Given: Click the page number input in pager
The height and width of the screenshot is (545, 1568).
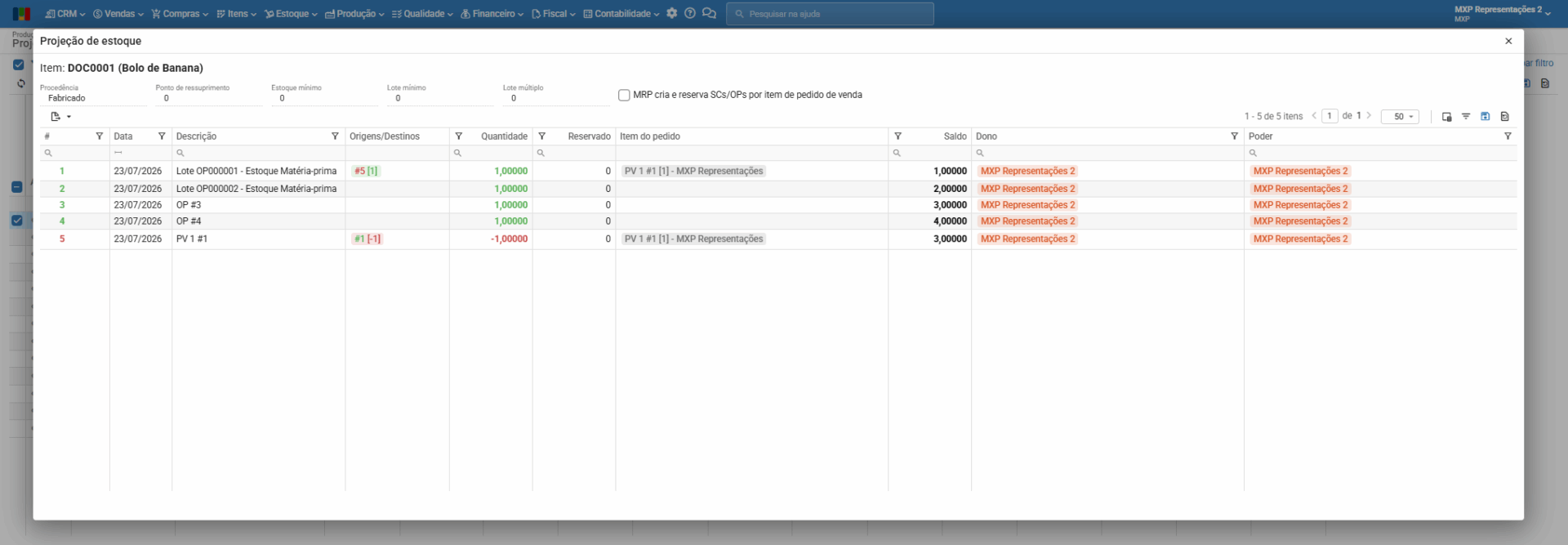Looking at the screenshot, I should click(x=1330, y=116).
